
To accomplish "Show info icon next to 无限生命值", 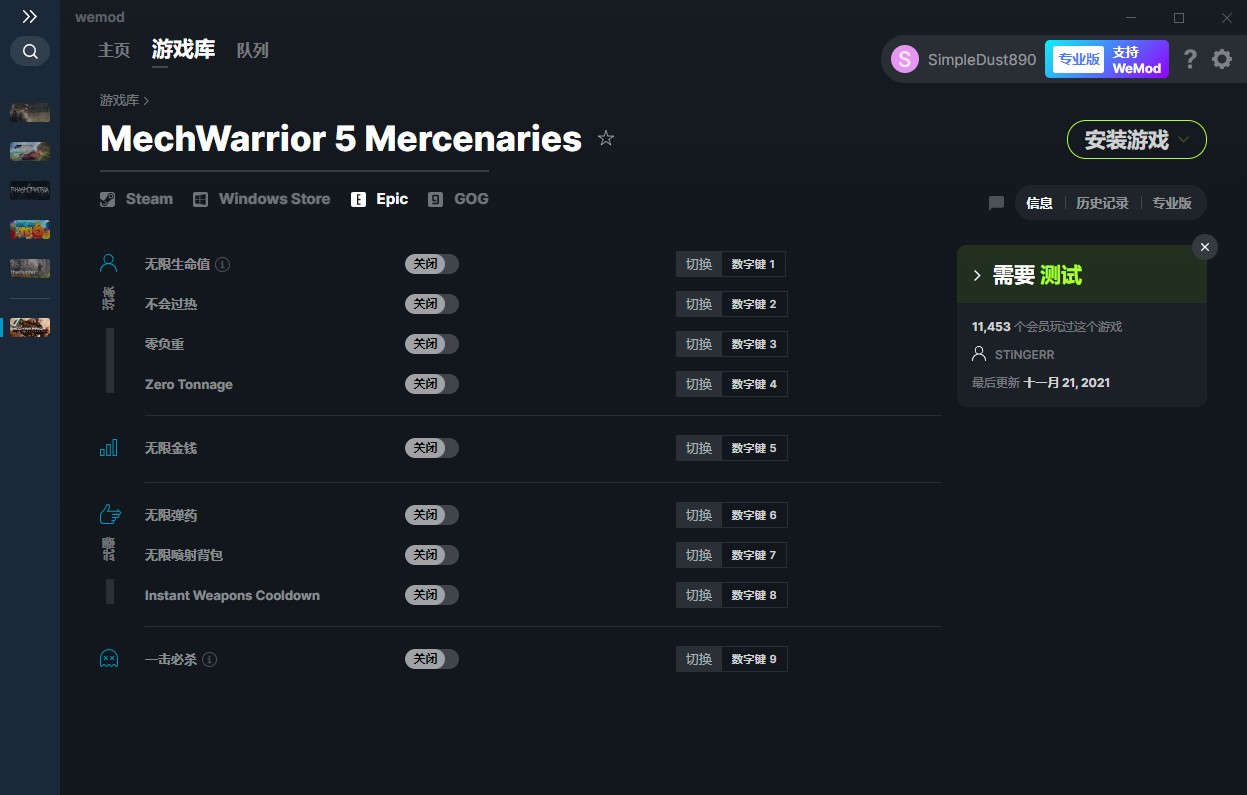I will [x=223, y=264].
